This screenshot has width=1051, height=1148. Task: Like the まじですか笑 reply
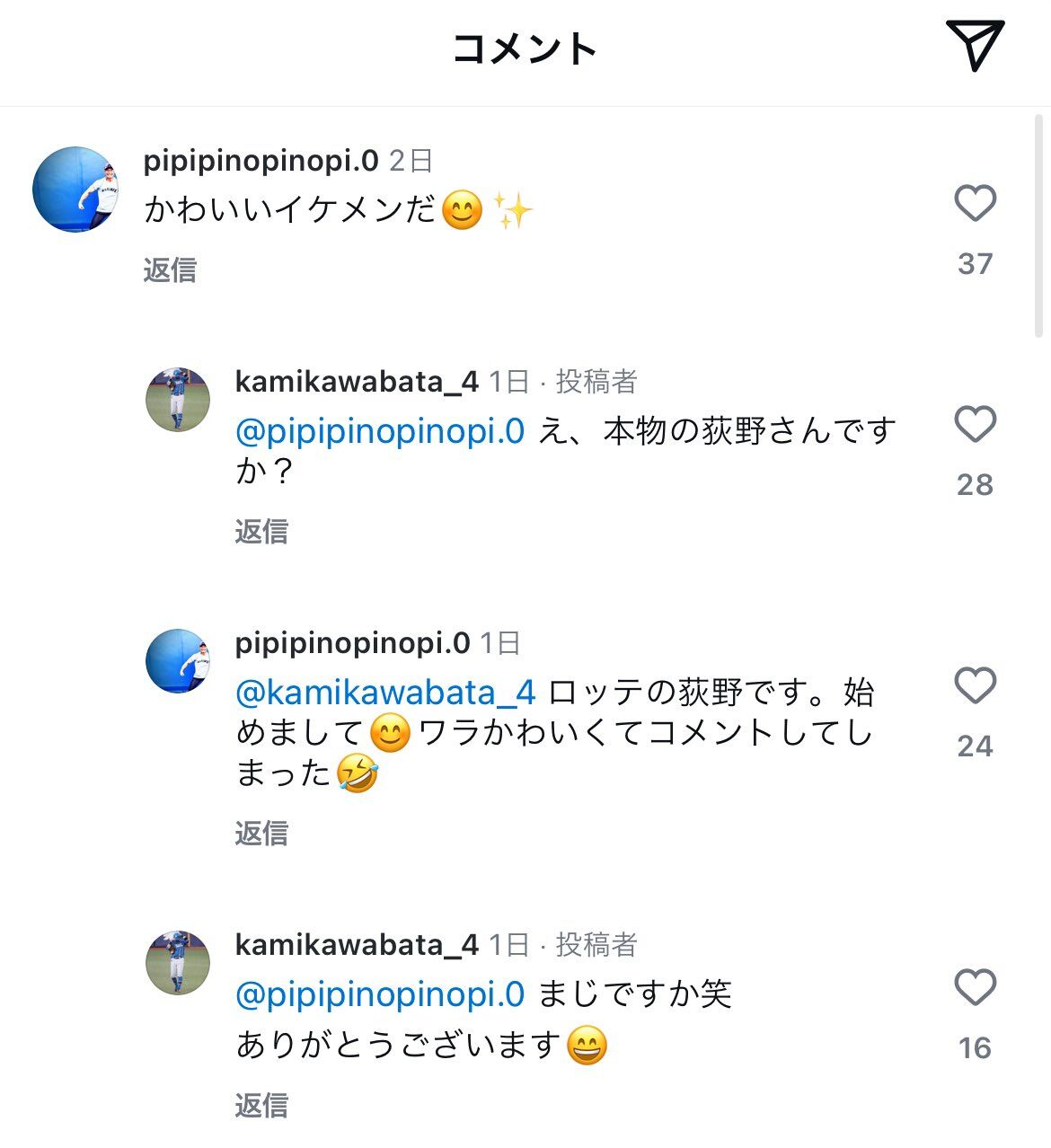click(x=975, y=988)
